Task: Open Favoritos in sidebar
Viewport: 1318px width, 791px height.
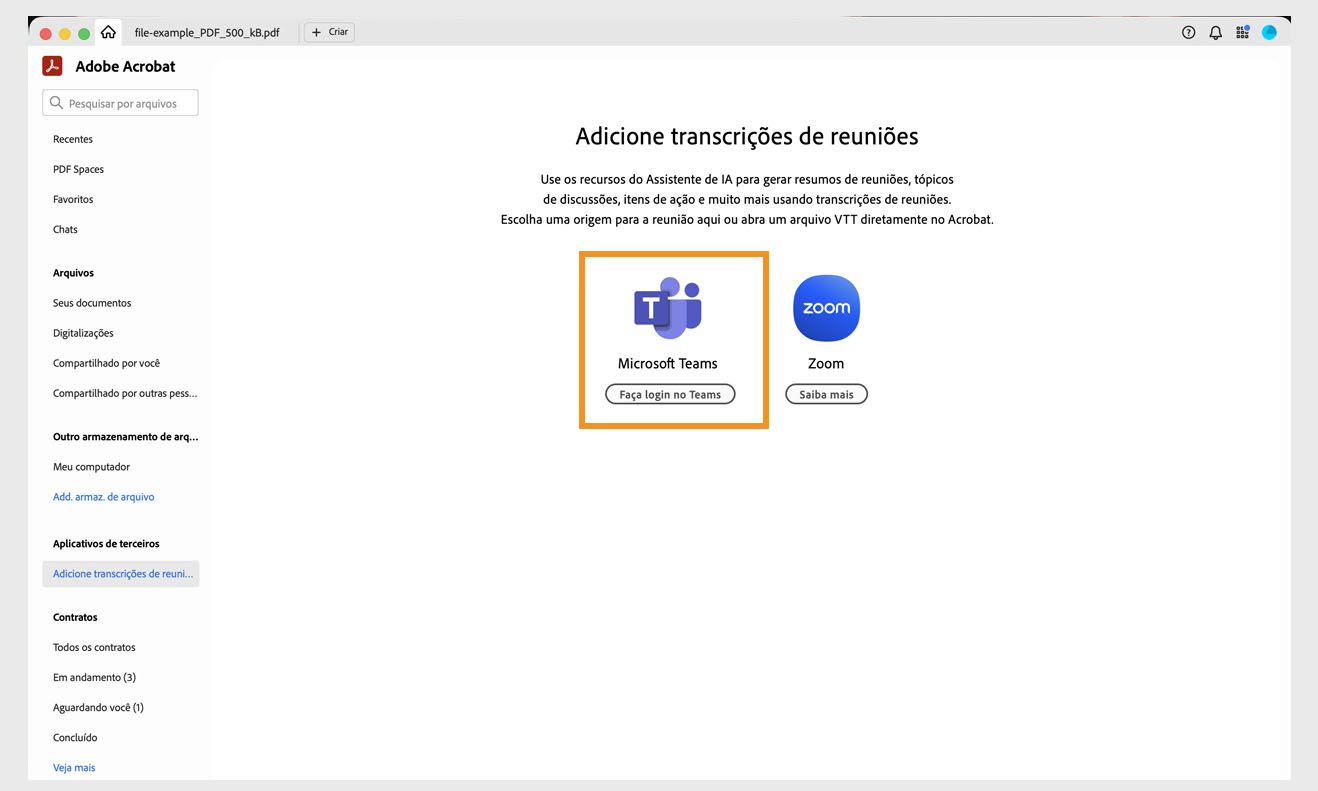Action: click(x=73, y=199)
